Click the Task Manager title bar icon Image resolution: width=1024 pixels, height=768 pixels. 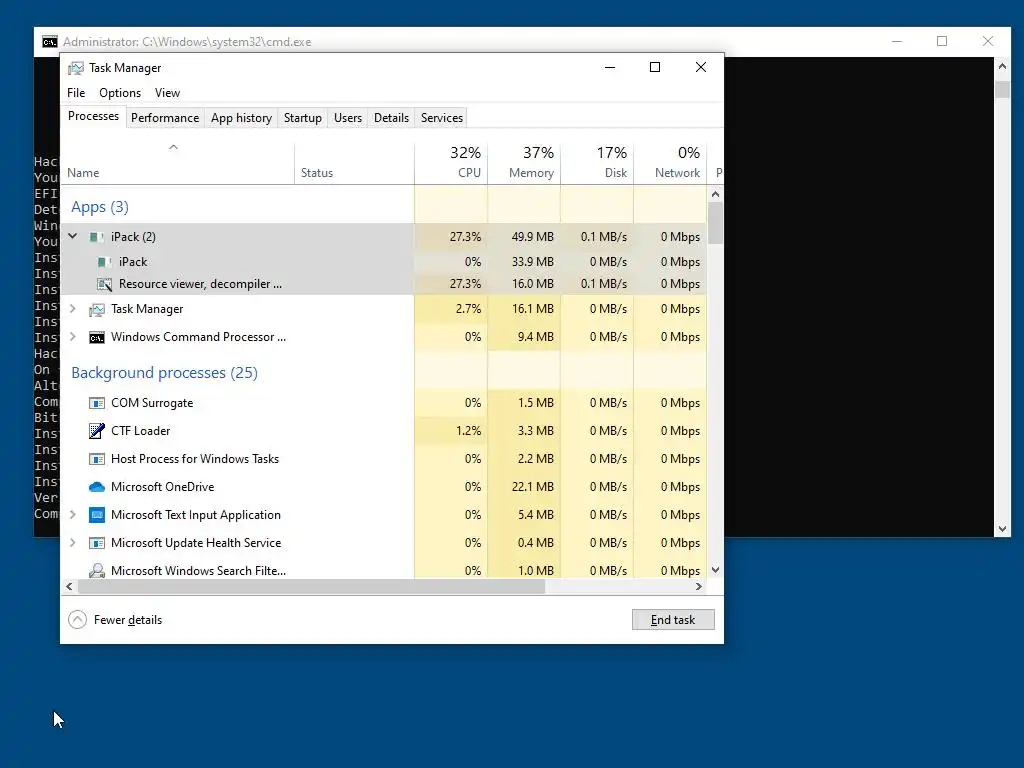point(76,68)
